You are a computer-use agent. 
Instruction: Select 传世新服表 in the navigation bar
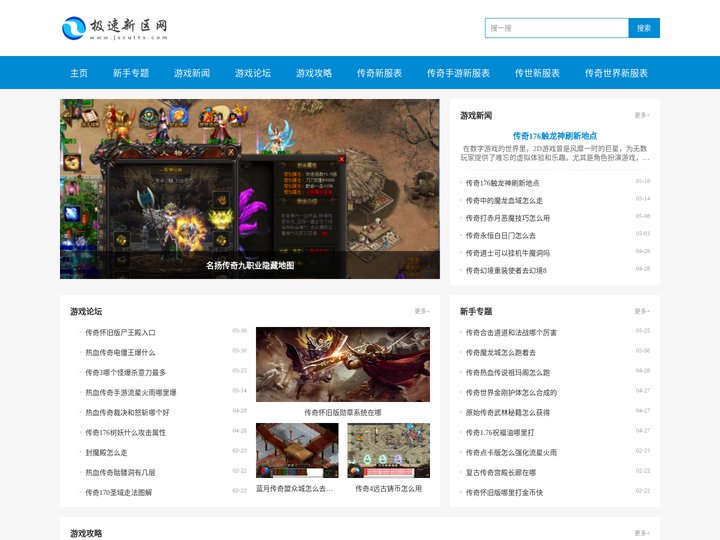click(537, 73)
